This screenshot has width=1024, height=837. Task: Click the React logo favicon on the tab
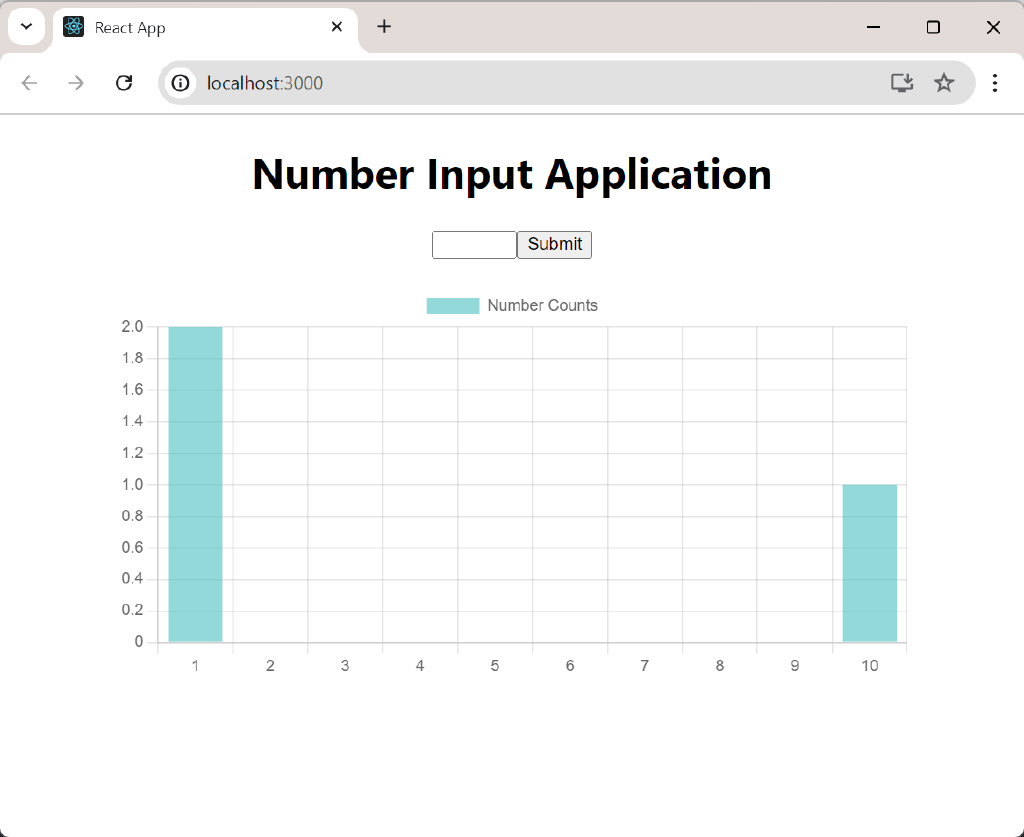73,27
